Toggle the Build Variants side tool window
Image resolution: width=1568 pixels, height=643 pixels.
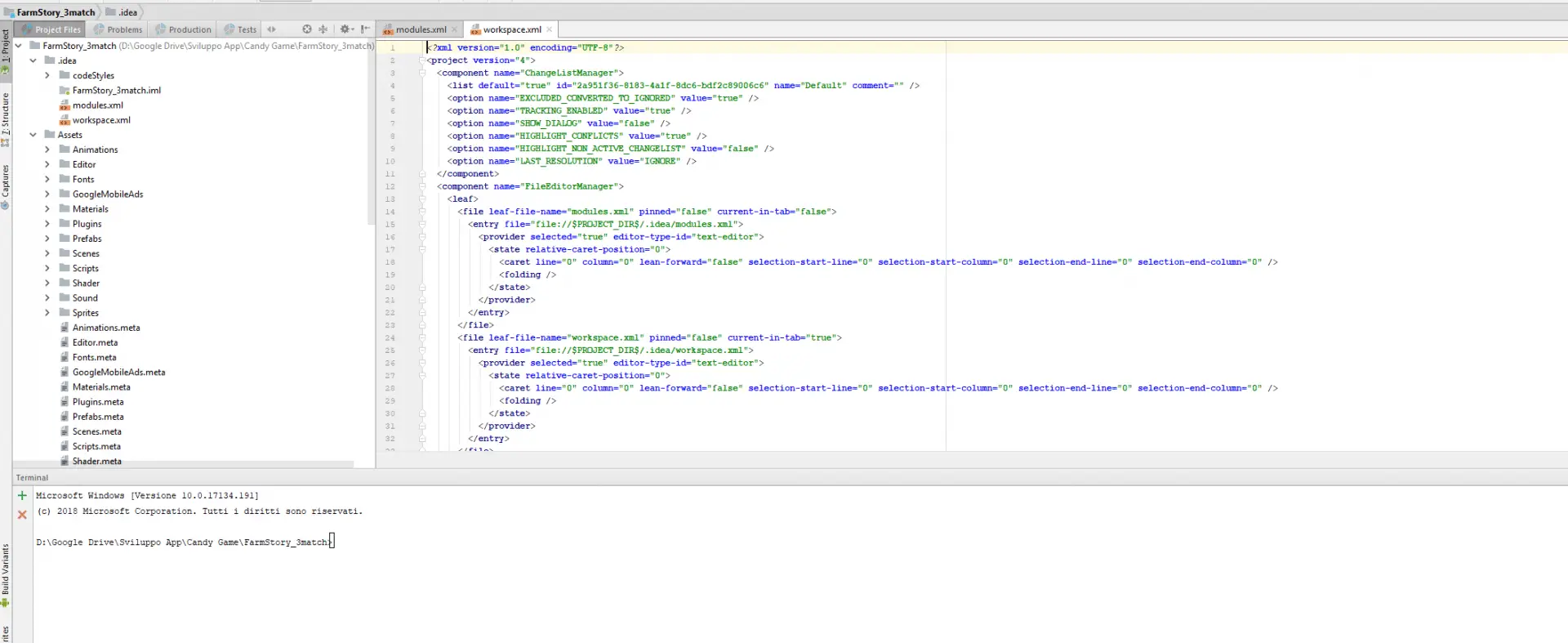[6, 576]
